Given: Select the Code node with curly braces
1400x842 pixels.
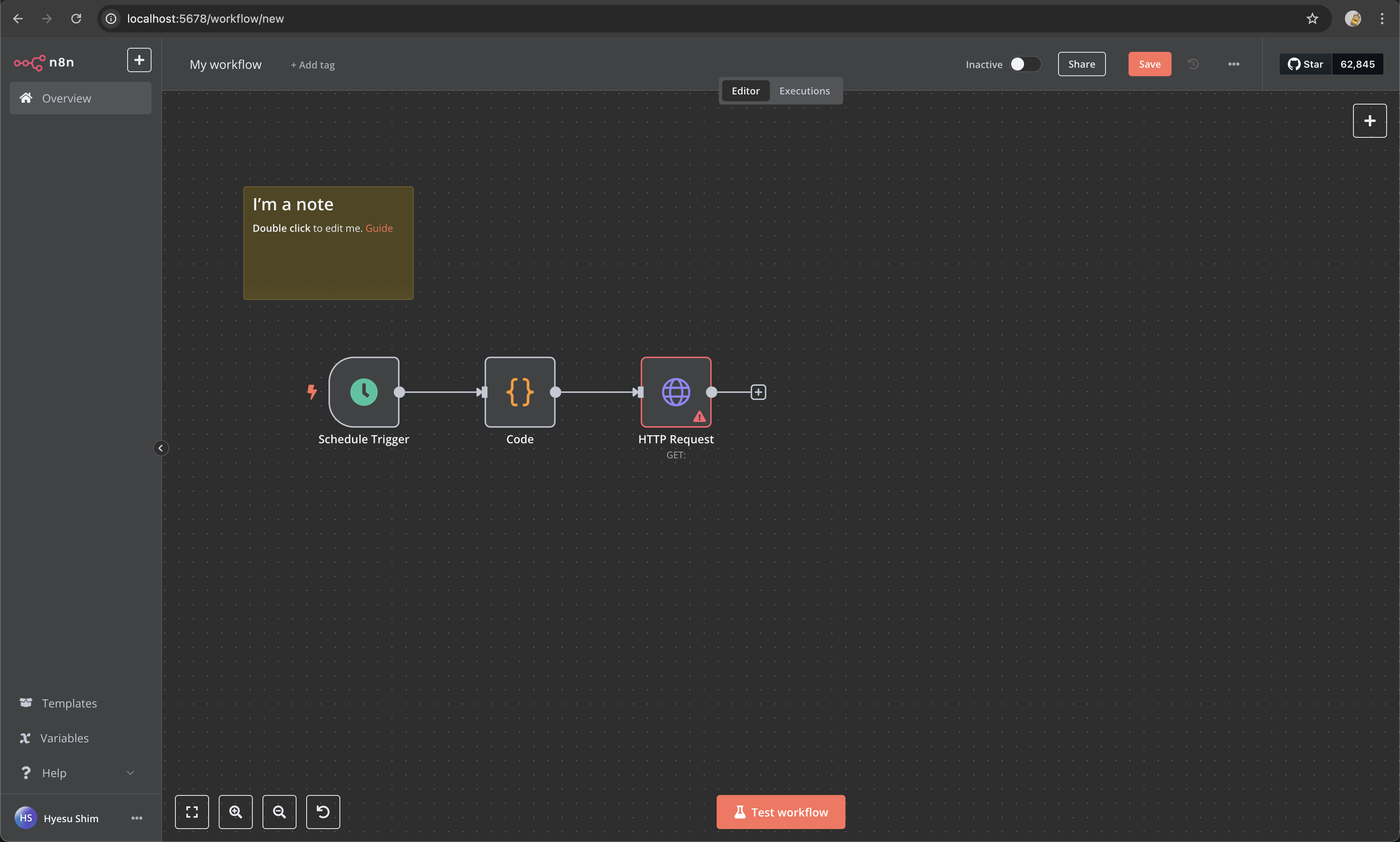Looking at the screenshot, I should tap(520, 392).
